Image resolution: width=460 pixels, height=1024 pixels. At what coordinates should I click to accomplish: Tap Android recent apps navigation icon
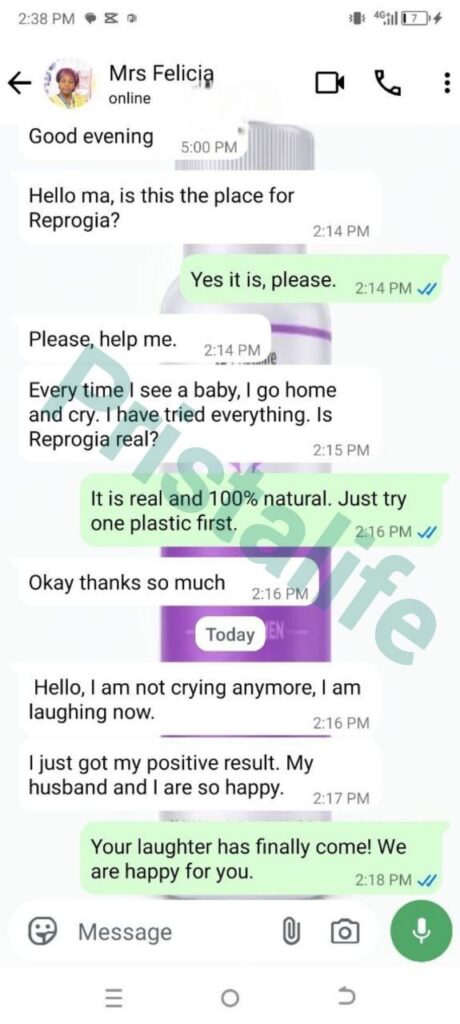(114, 997)
